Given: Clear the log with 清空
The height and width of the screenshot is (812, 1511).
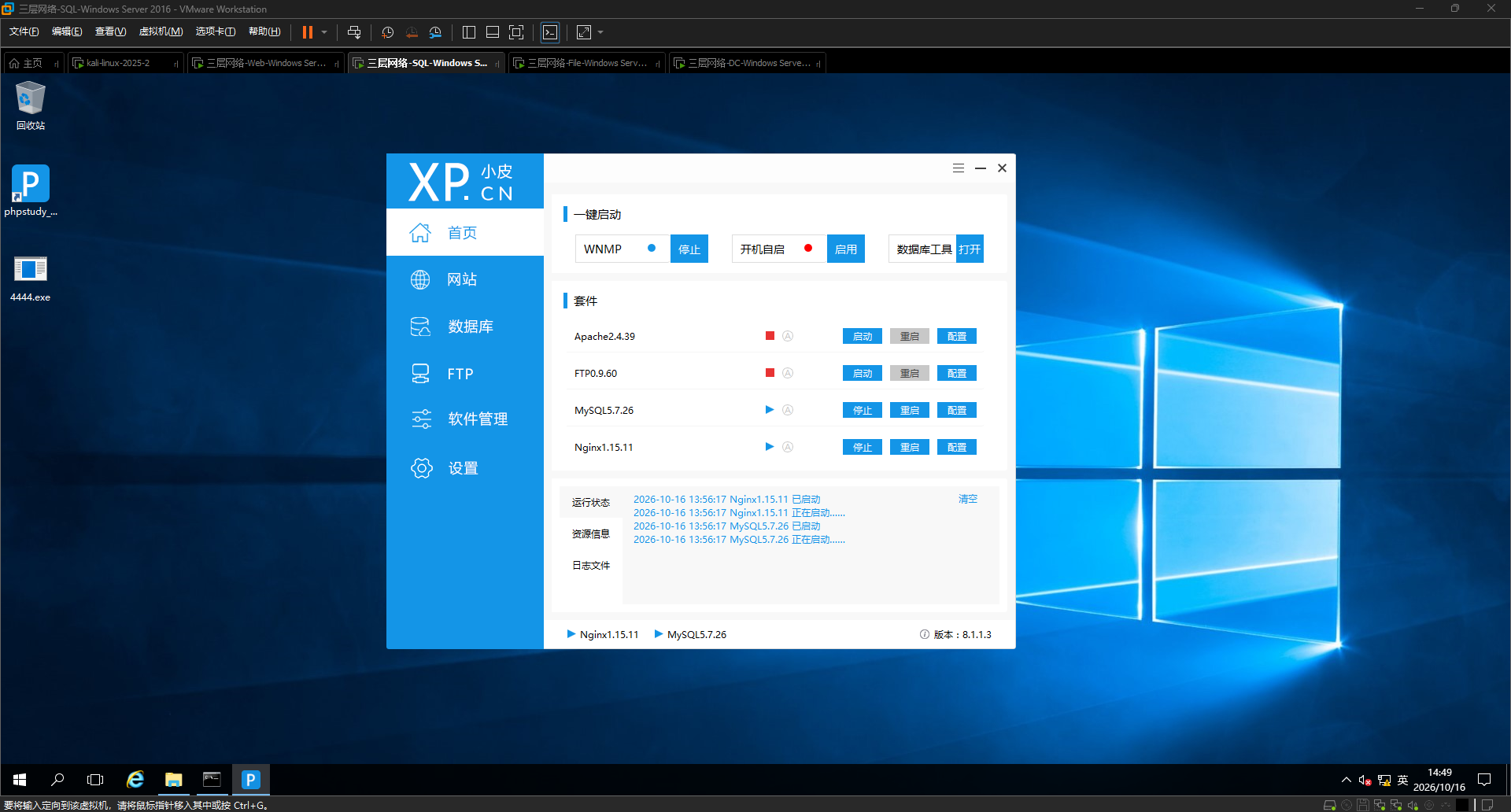Looking at the screenshot, I should point(968,499).
